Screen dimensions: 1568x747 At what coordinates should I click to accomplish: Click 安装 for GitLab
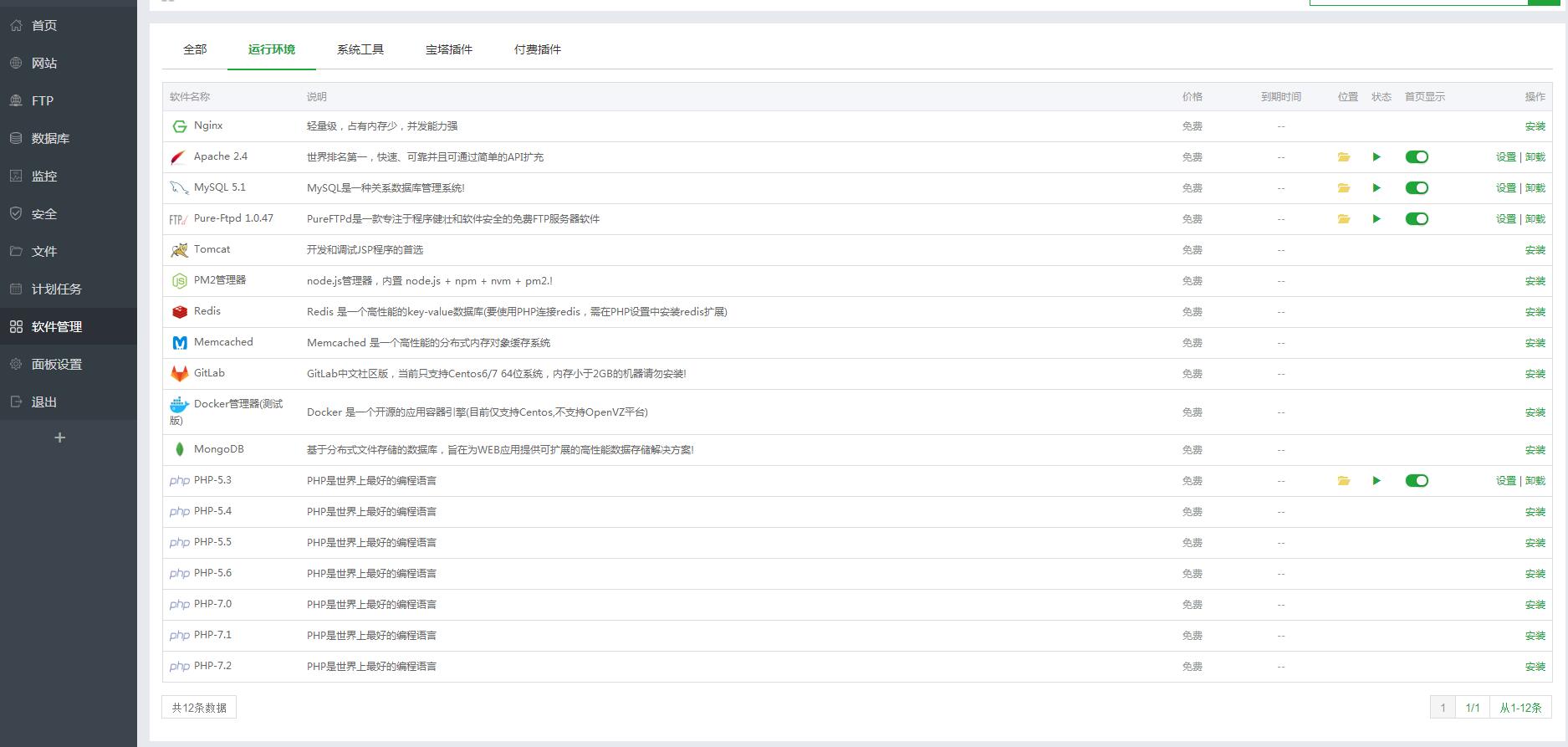point(1535,374)
